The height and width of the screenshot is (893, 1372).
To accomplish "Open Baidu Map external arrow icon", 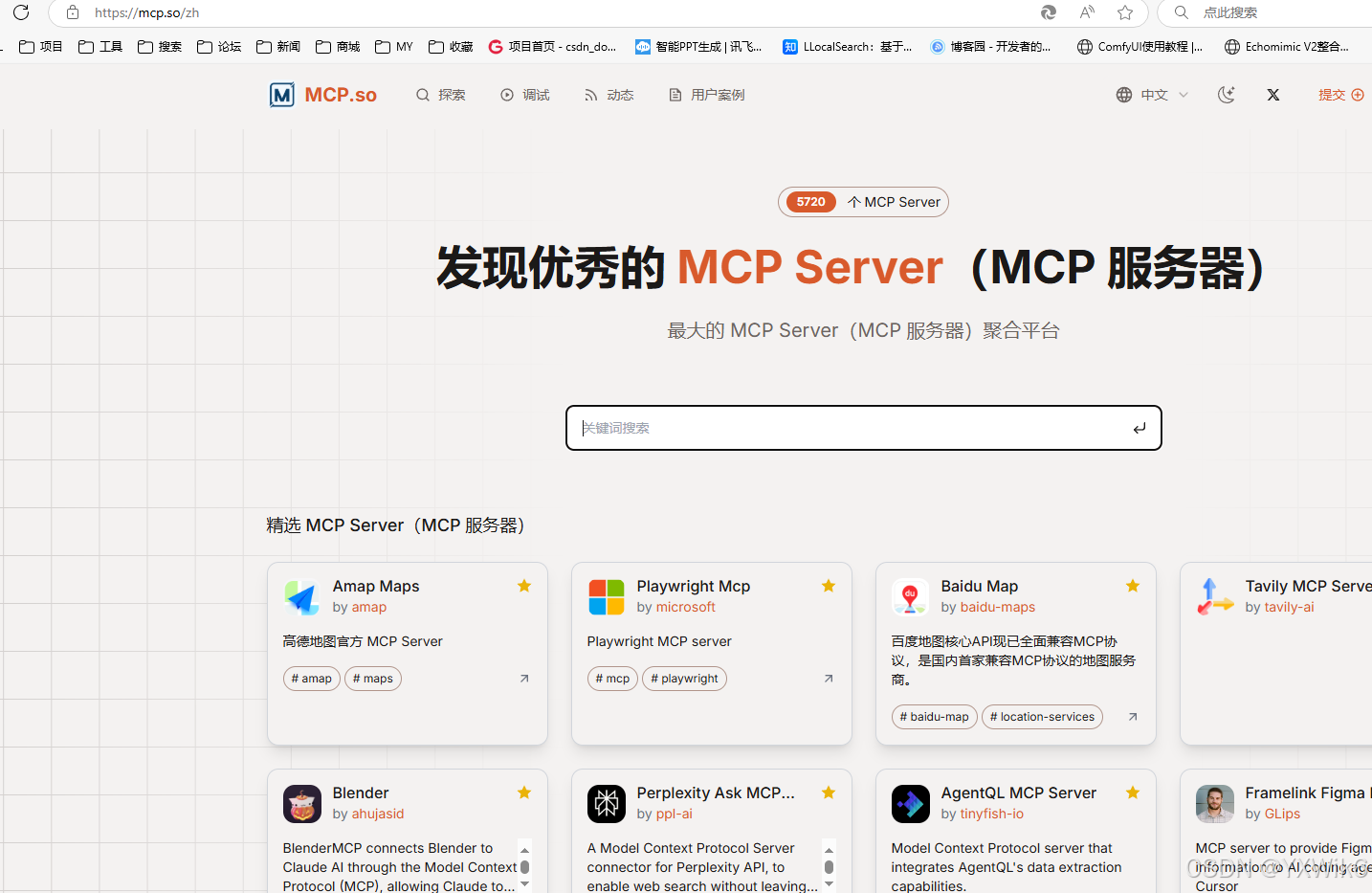I will tap(1133, 717).
